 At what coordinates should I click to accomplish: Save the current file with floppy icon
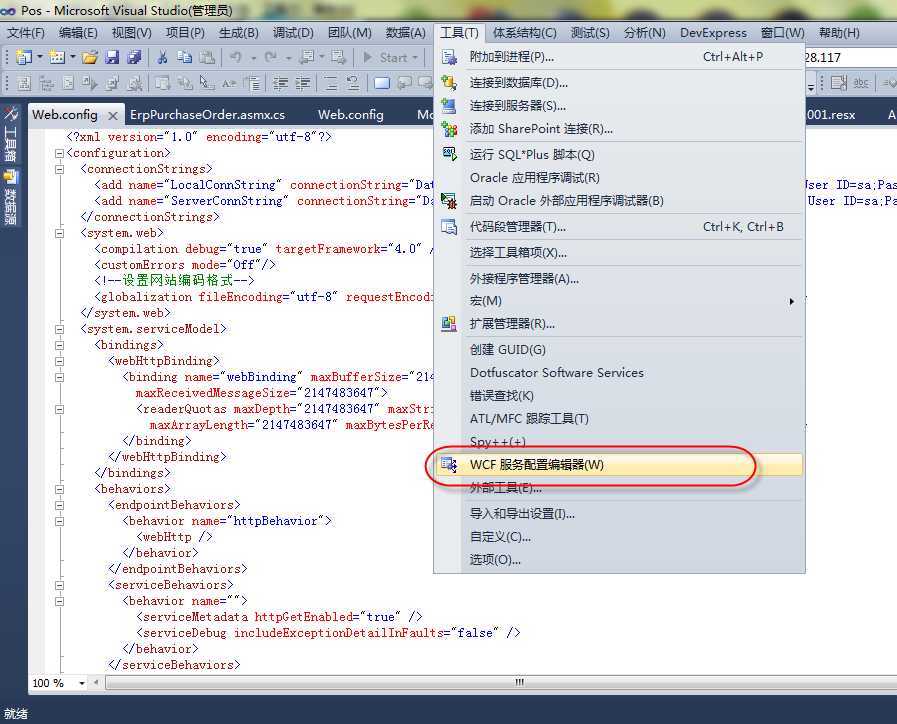(x=112, y=57)
